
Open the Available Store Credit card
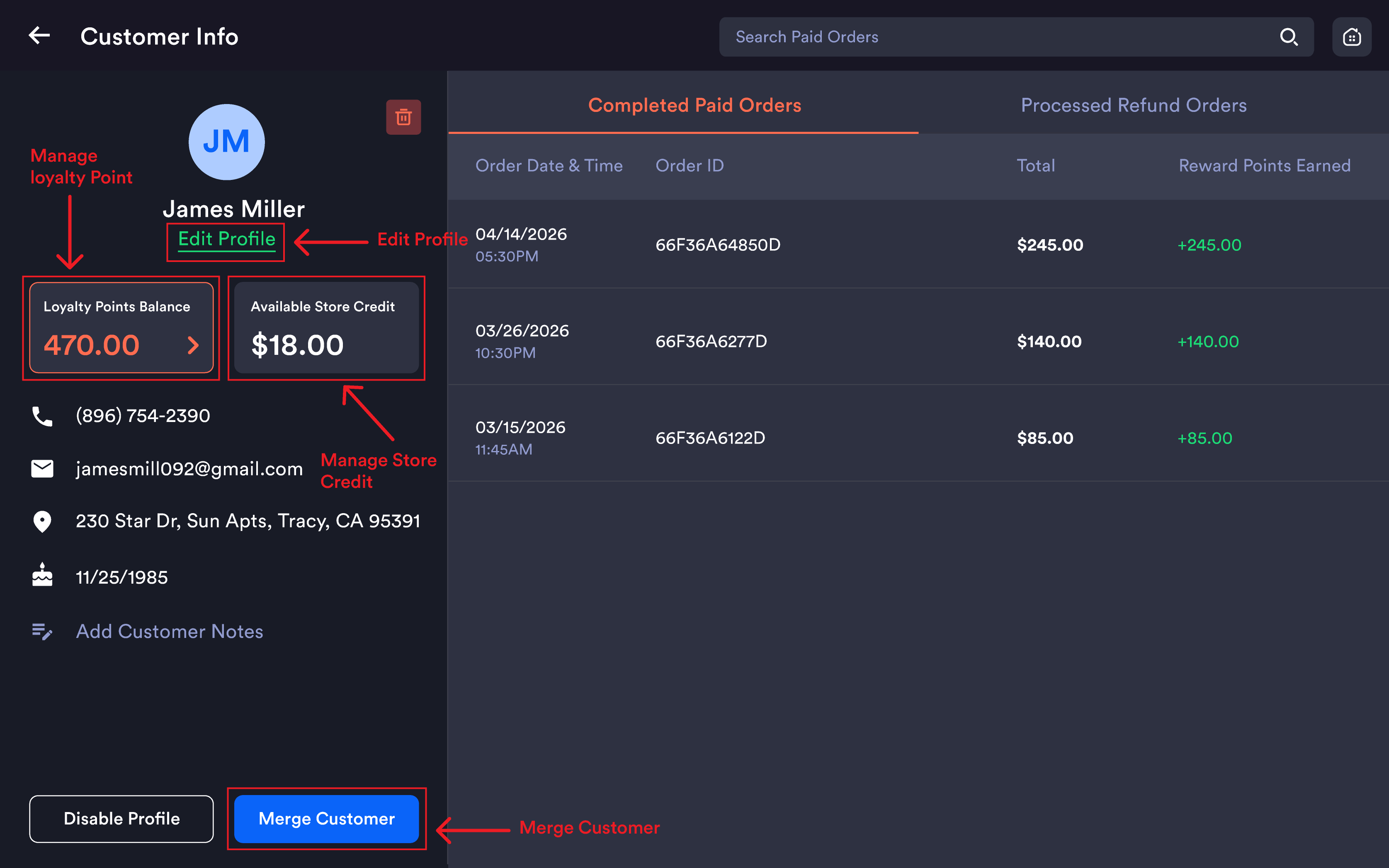[x=326, y=328]
